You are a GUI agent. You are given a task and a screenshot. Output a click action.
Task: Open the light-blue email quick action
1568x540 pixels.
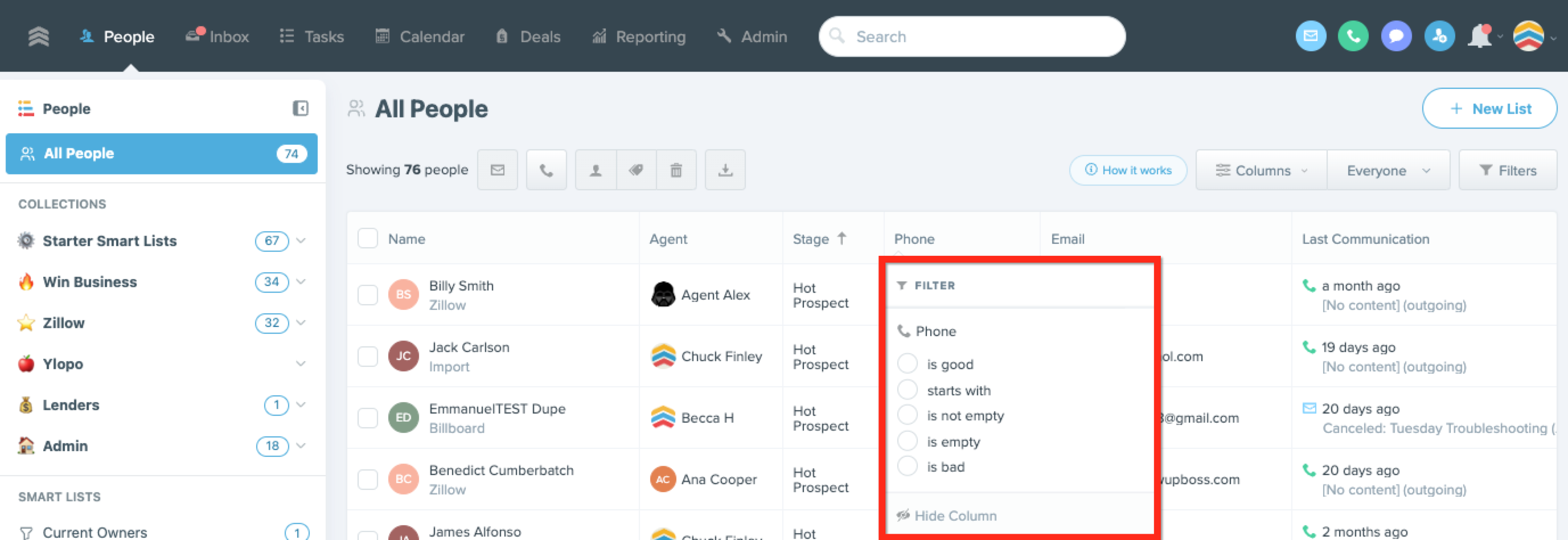coord(1311,36)
